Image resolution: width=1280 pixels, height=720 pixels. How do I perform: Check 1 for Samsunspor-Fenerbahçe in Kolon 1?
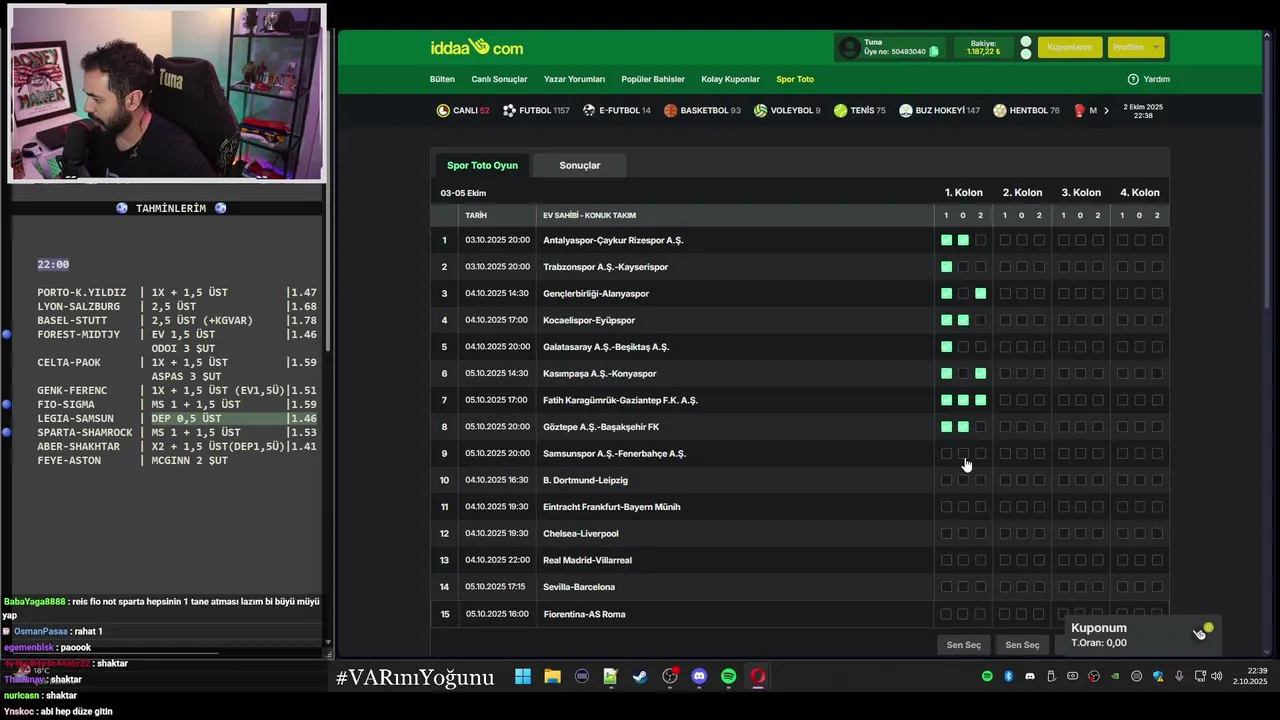click(x=946, y=454)
